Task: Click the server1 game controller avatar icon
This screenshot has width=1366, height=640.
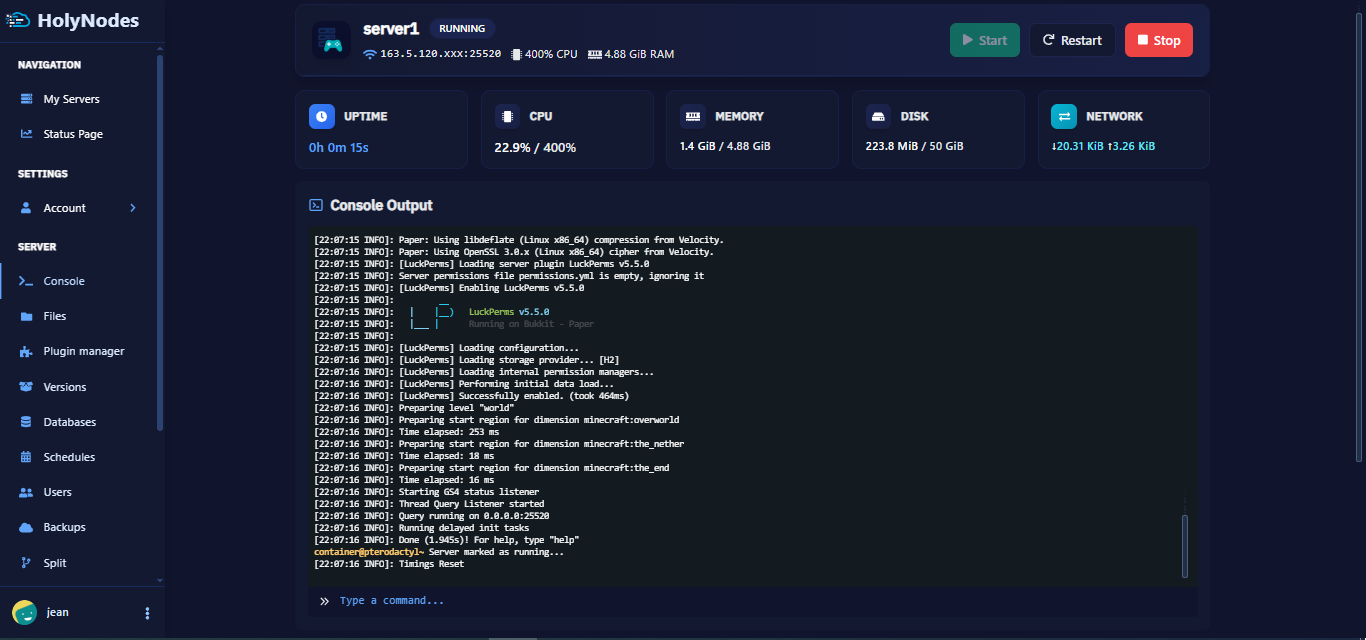Action: click(331, 40)
